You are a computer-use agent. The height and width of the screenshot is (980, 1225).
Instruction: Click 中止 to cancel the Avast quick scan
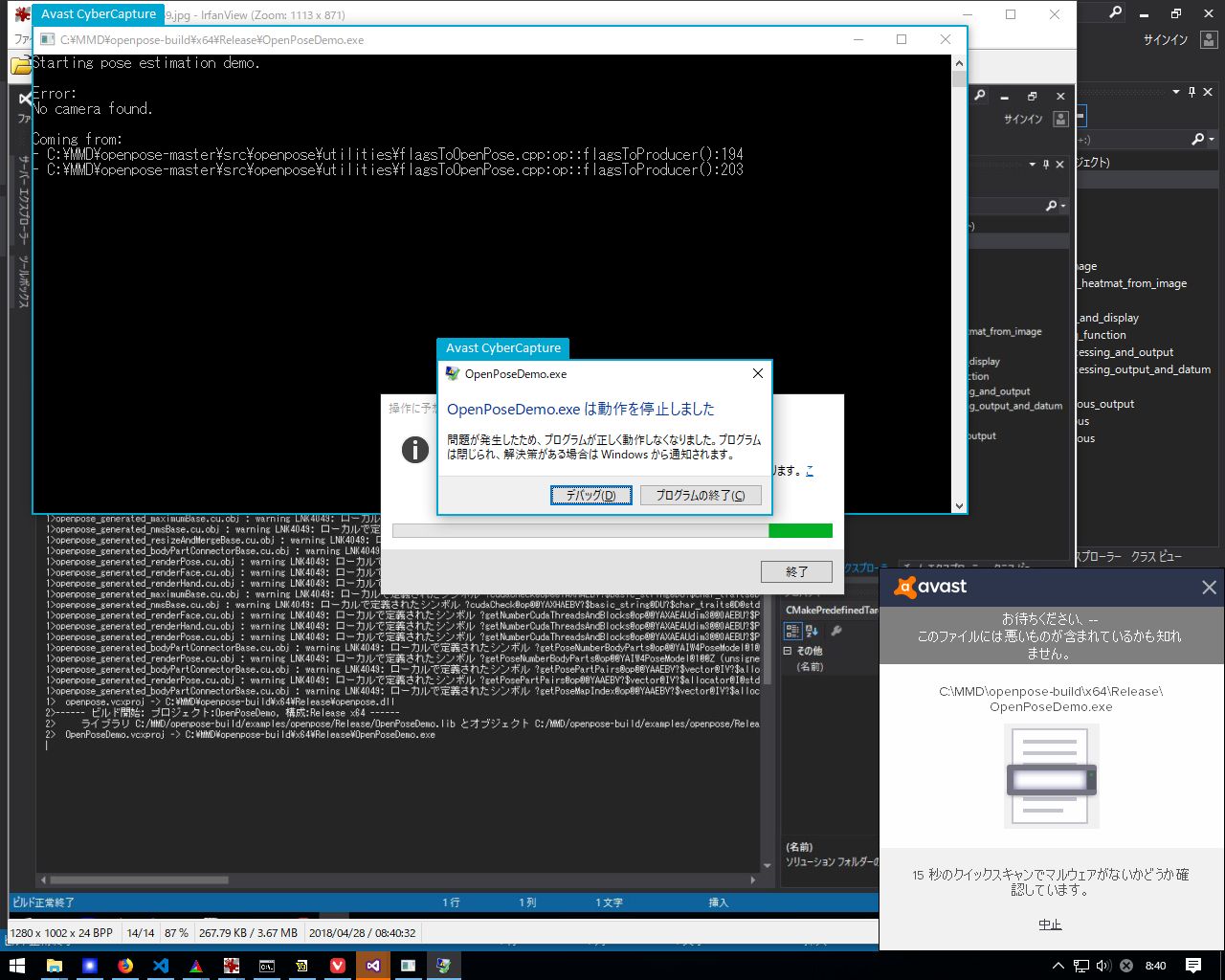click(x=1050, y=925)
